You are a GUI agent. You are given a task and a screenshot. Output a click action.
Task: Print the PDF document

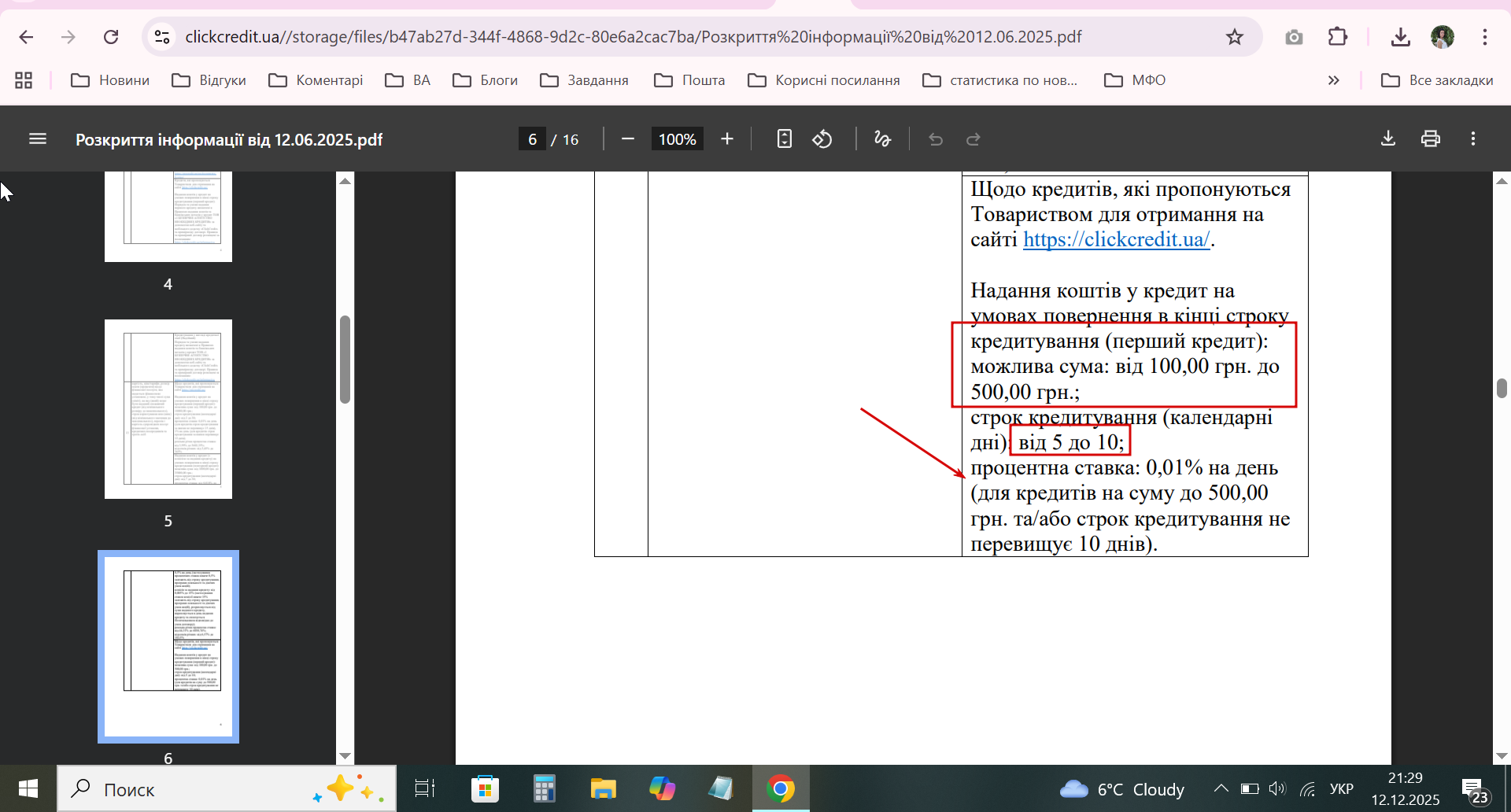pos(1431,139)
